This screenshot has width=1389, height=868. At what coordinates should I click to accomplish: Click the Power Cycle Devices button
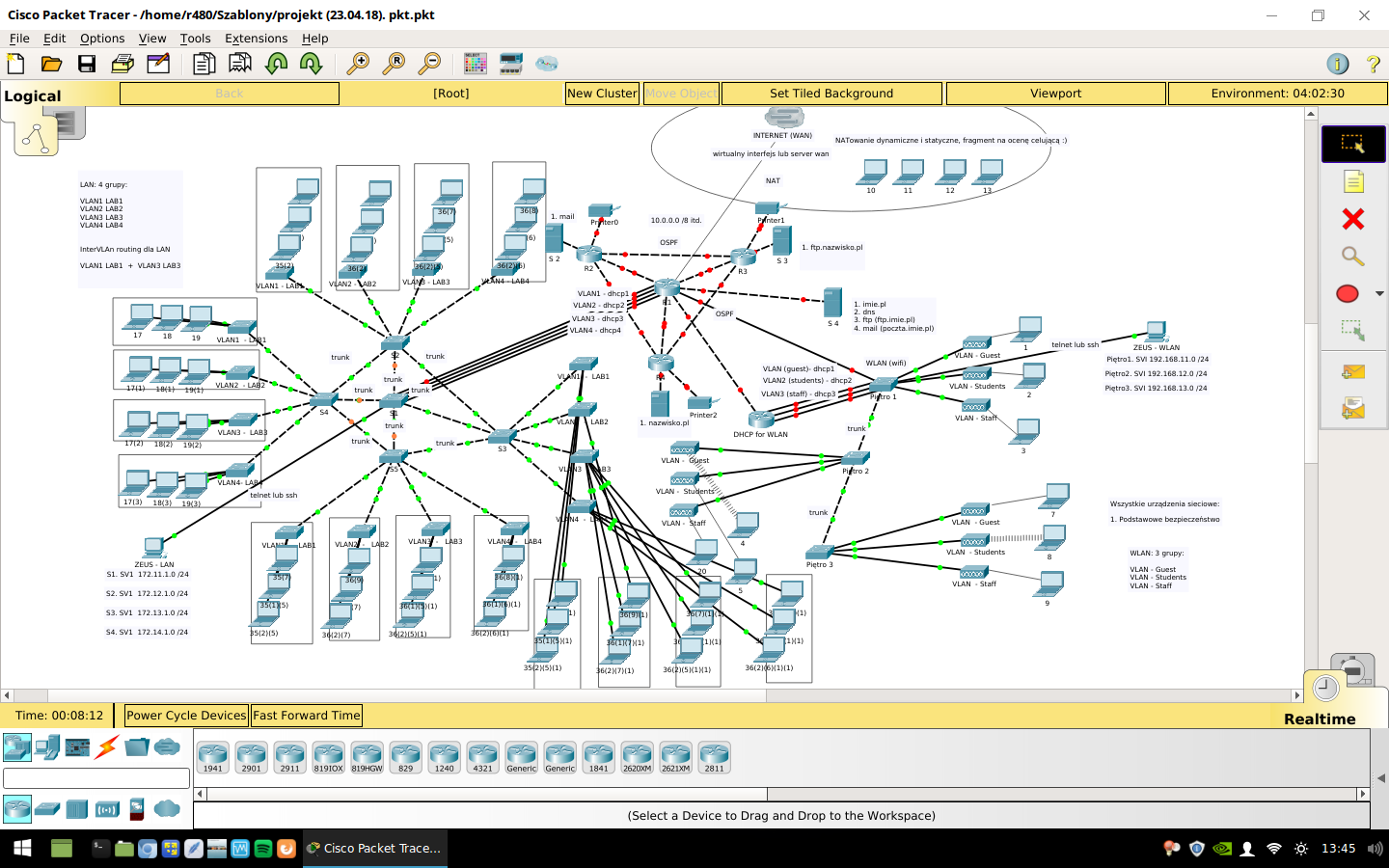tap(186, 716)
